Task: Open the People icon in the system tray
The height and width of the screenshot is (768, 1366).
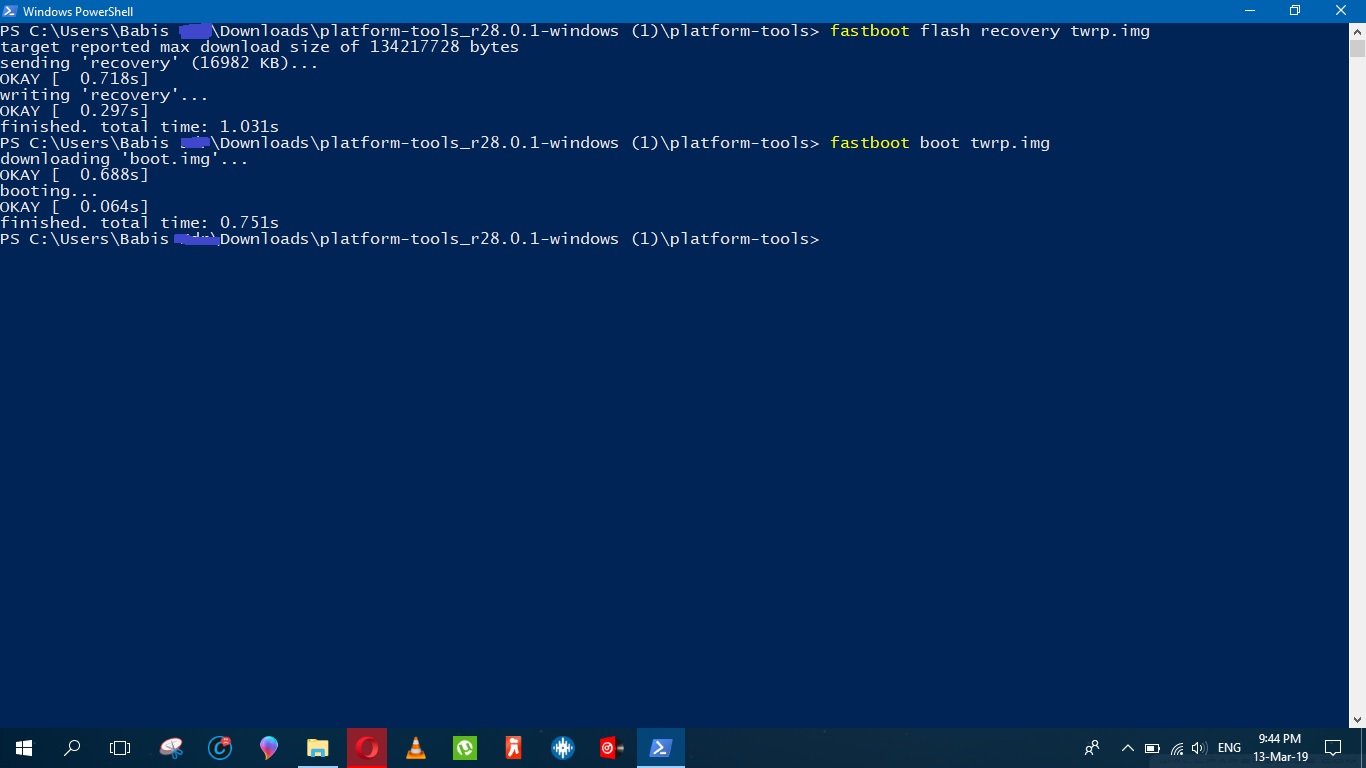Action: pyautogui.click(x=1092, y=748)
